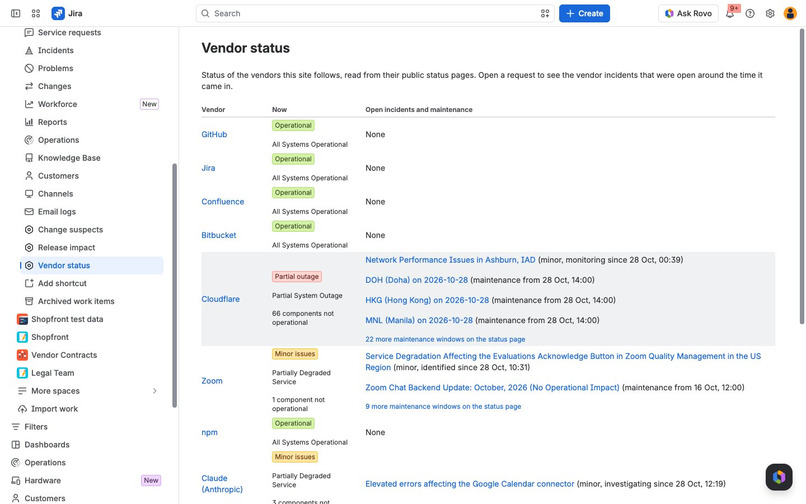Click the main page vertical scrollbar
Viewport: 806px width, 504px height.
tap(802, 176)
